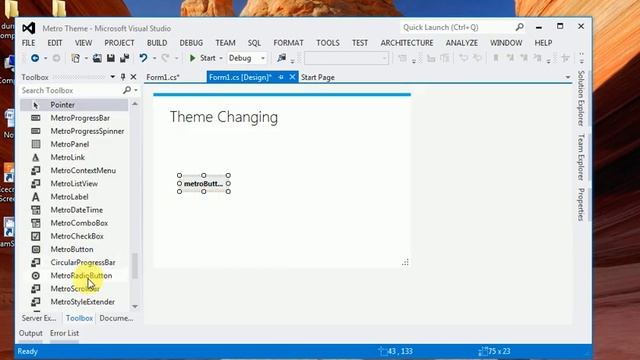Click the Save toolbar icon
Viewport: 640px width, 360px height.
111,58
